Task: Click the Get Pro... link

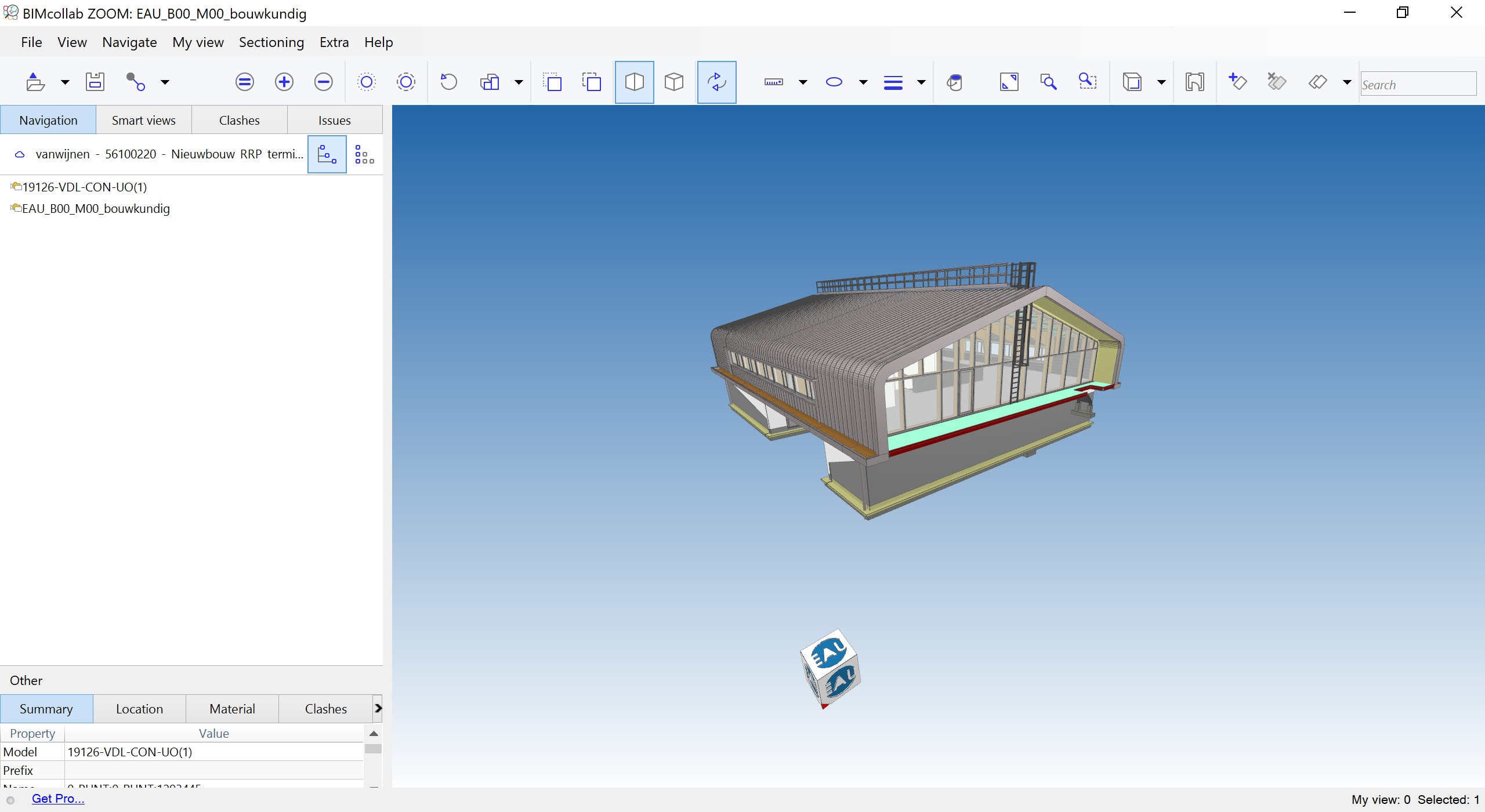Action: click(54, 799)
